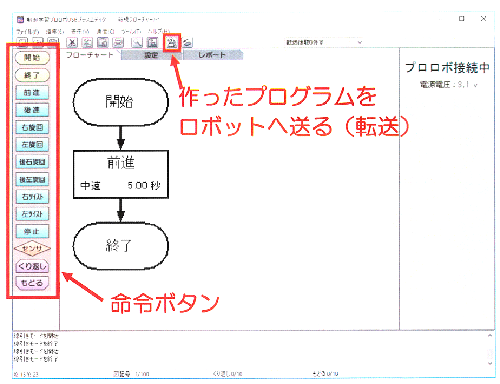Click the 終了 rounded command button

point(32,75)
